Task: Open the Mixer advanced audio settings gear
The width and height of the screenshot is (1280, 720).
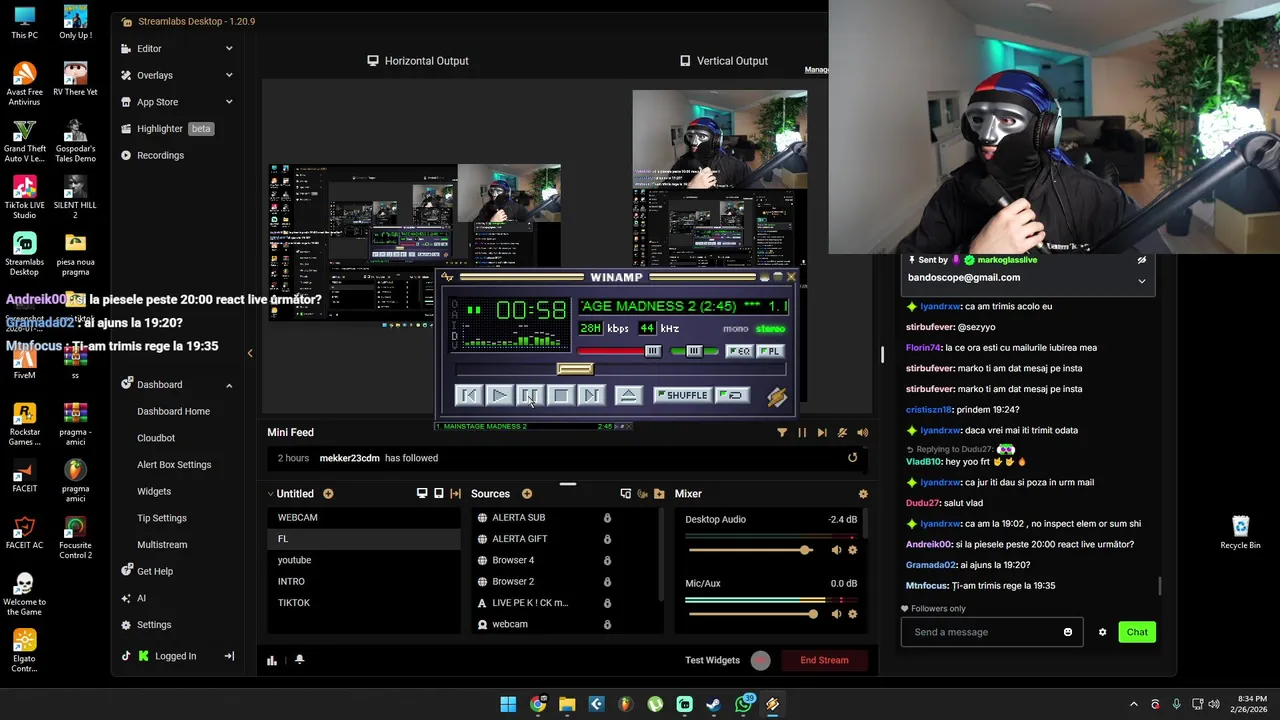Action: [863, 494]
